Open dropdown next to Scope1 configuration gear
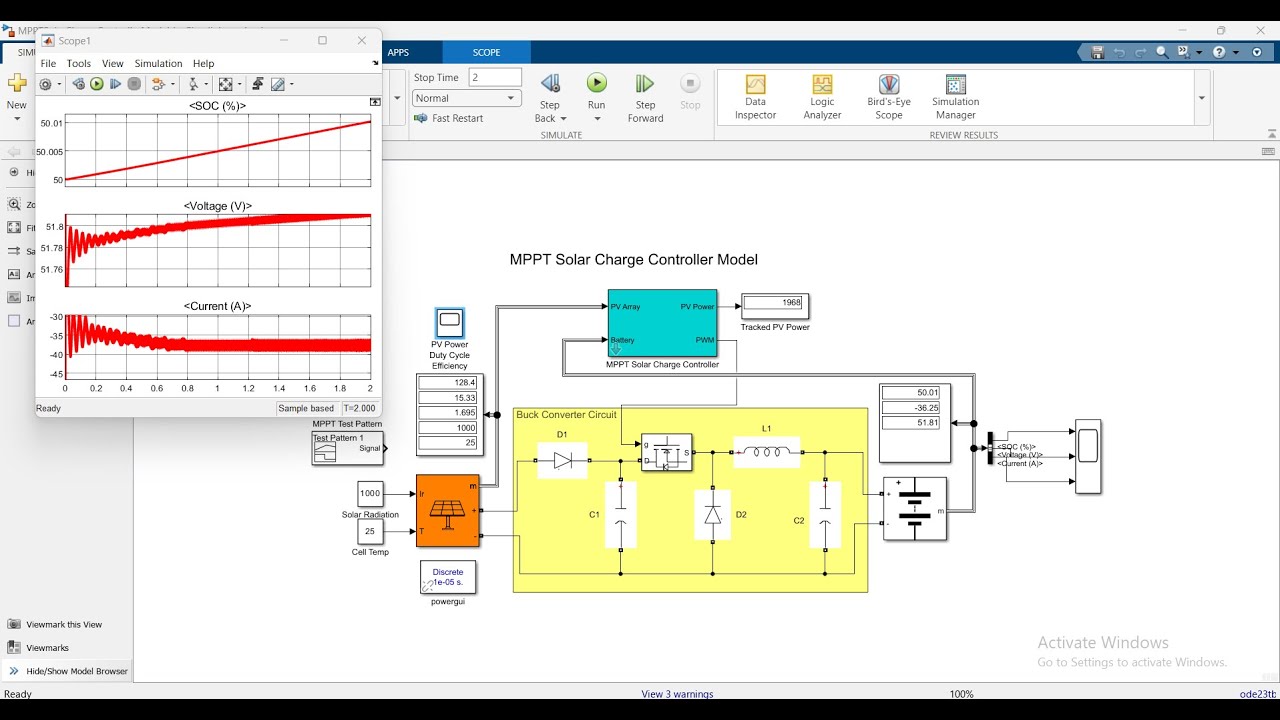The height and width of the screenshot is (720, 1280). (x=59, y=84)
